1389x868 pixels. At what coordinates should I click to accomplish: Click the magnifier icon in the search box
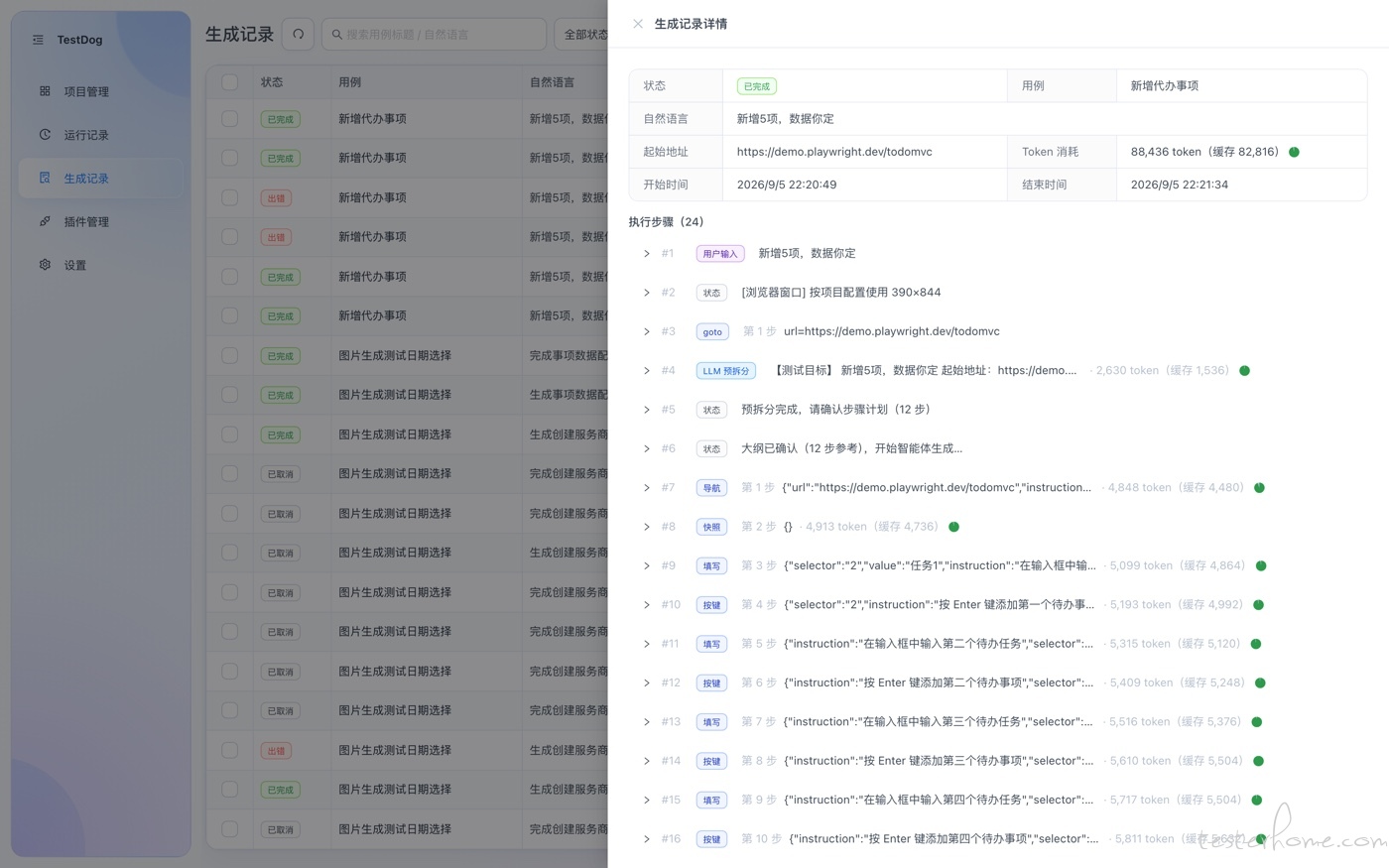point(337,35)
